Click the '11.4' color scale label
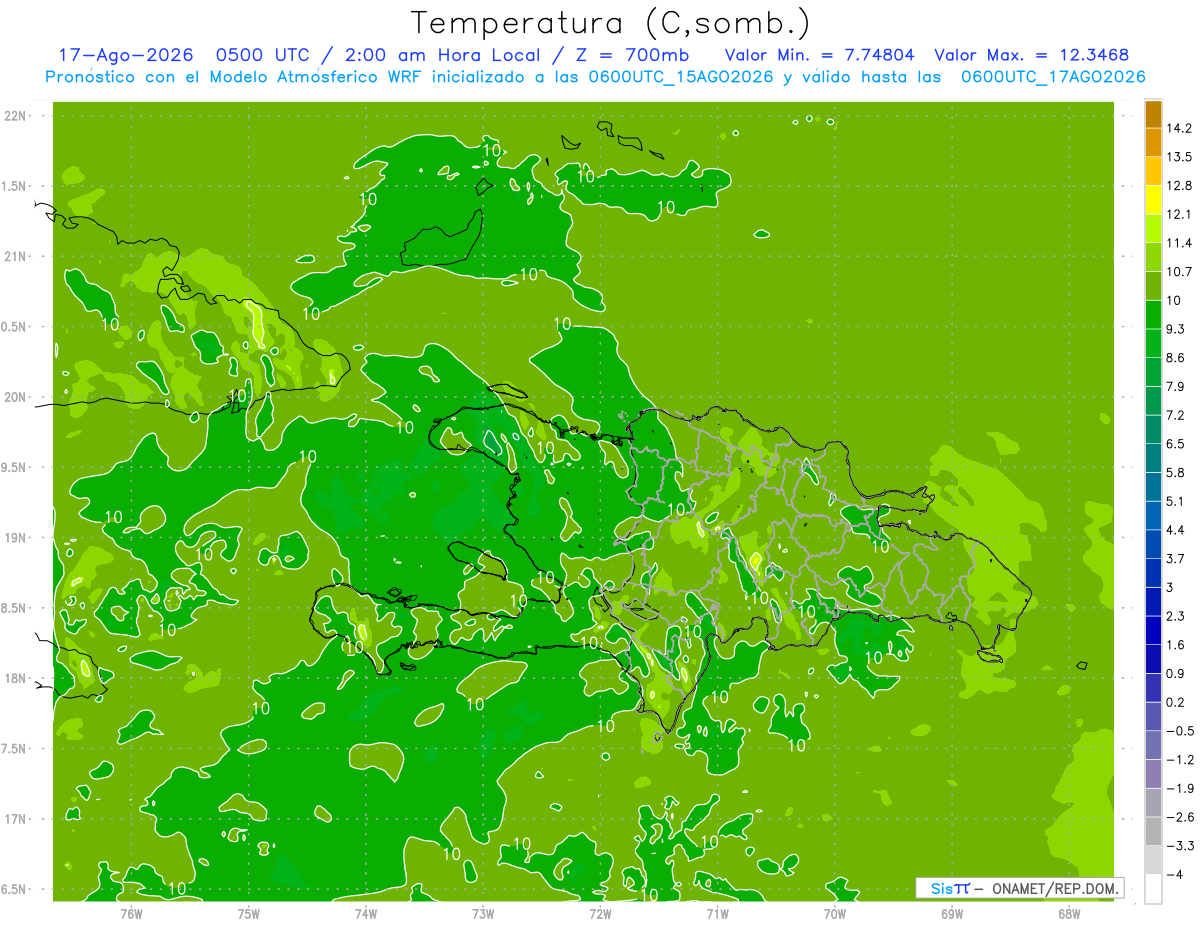Image resolution: width=1200 pixels, height=927 pixels. [1180, 243]
